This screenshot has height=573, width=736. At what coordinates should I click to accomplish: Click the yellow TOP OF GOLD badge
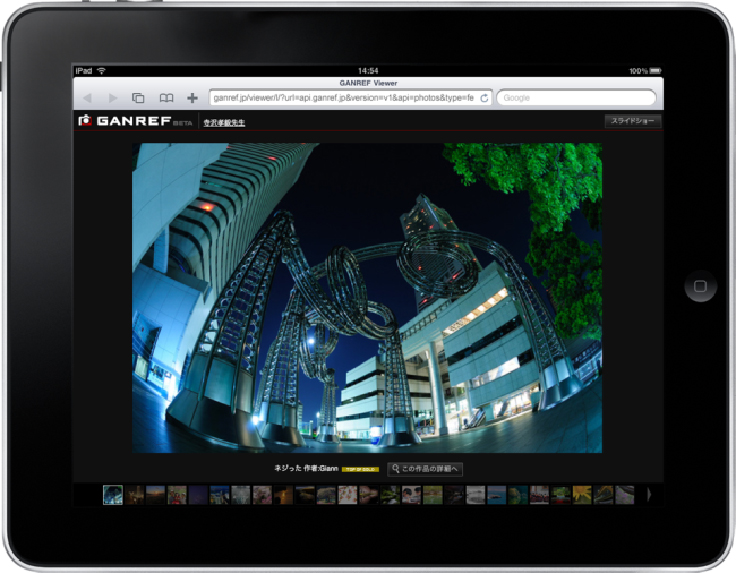point(360,469)
